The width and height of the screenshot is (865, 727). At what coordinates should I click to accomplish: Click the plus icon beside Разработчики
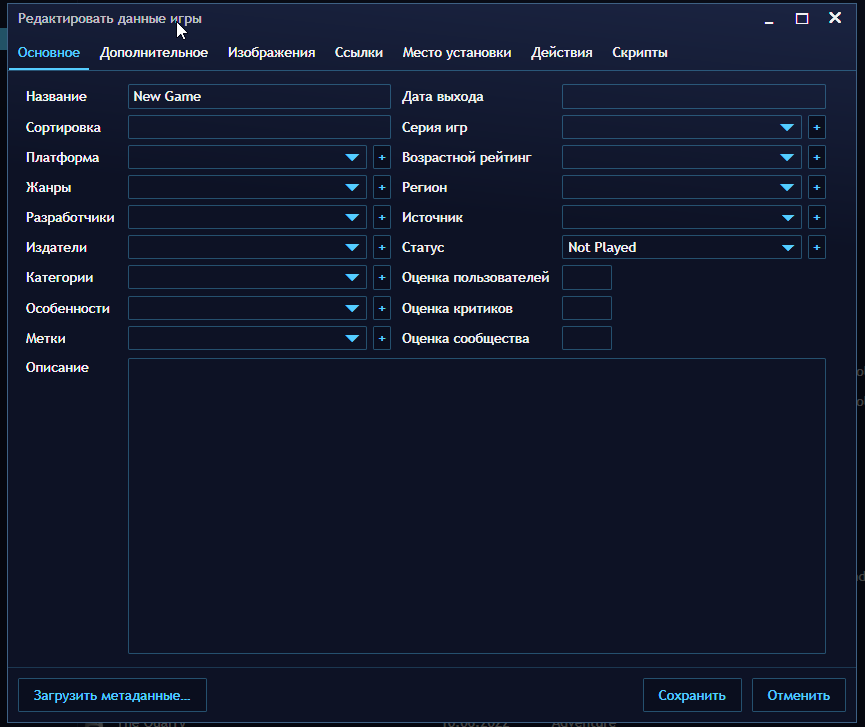click(x=381, y=217)
